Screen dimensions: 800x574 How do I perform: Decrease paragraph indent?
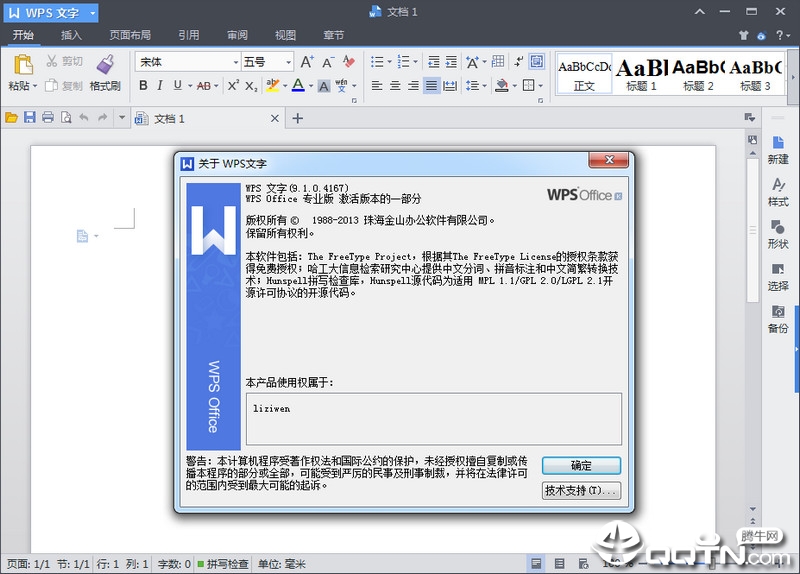coord(434,62)
